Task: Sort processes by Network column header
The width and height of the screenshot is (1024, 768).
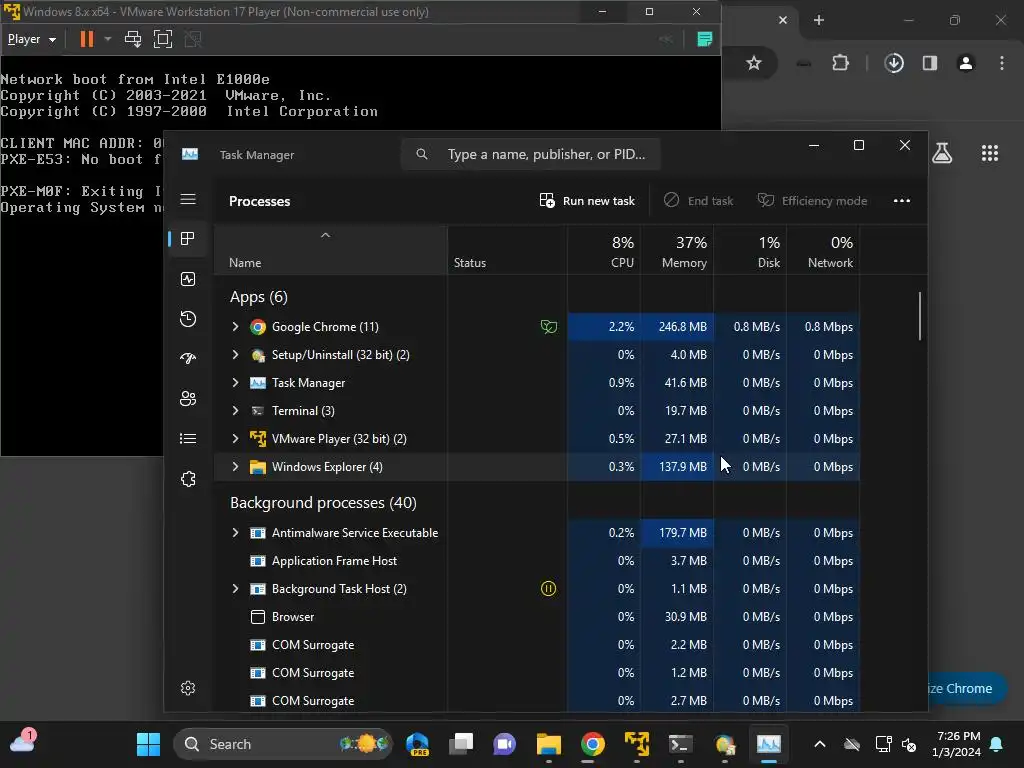Action: point(823,250)
